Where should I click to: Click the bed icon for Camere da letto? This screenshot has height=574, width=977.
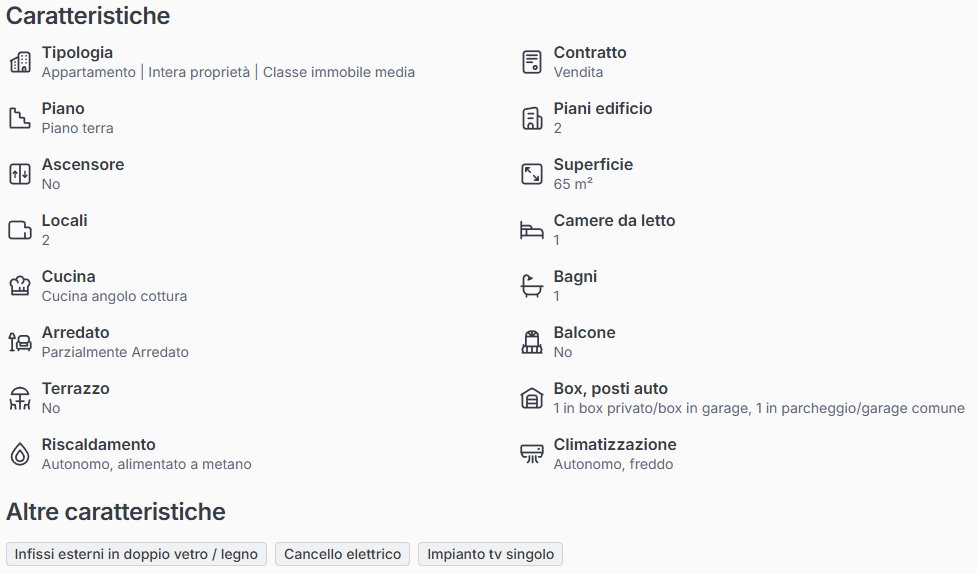[532, 230]
